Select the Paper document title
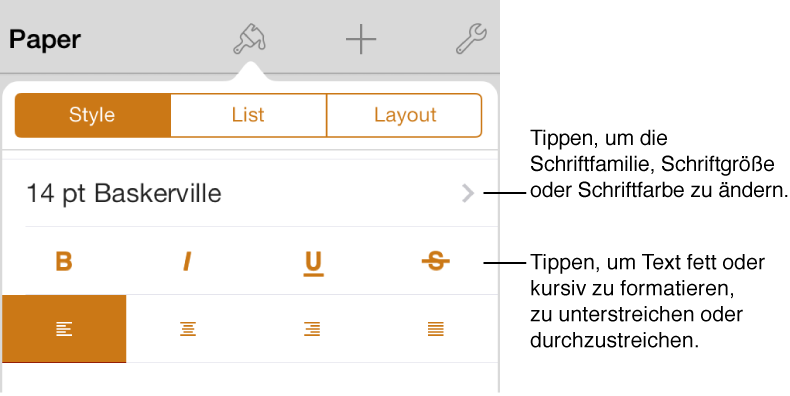Viewport: 790px width, 396px height. click(x=45, y=40)
